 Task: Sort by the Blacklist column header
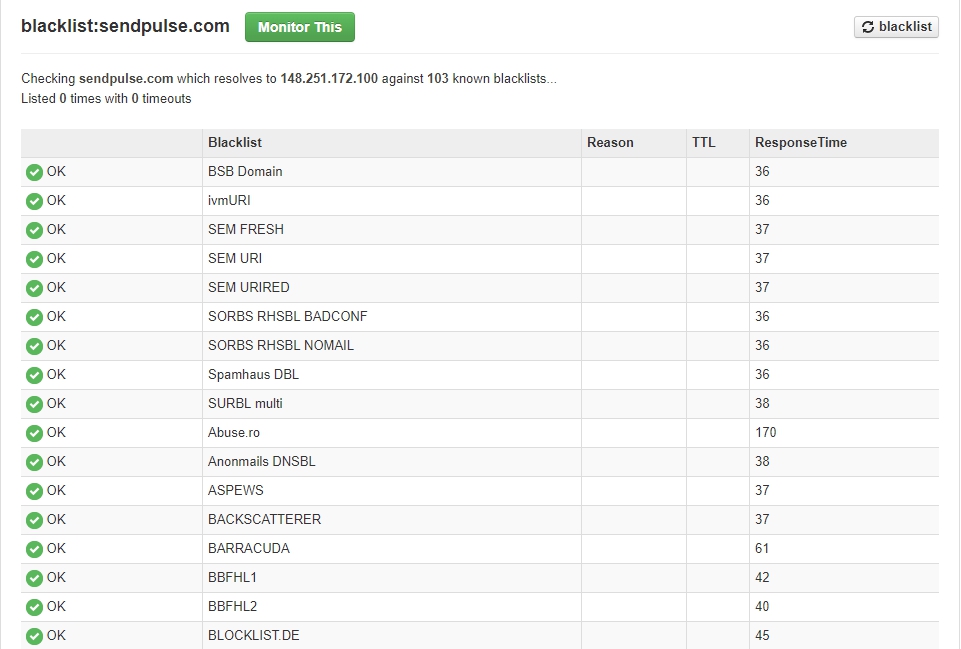pyautogui.click(x=235, y=143)
